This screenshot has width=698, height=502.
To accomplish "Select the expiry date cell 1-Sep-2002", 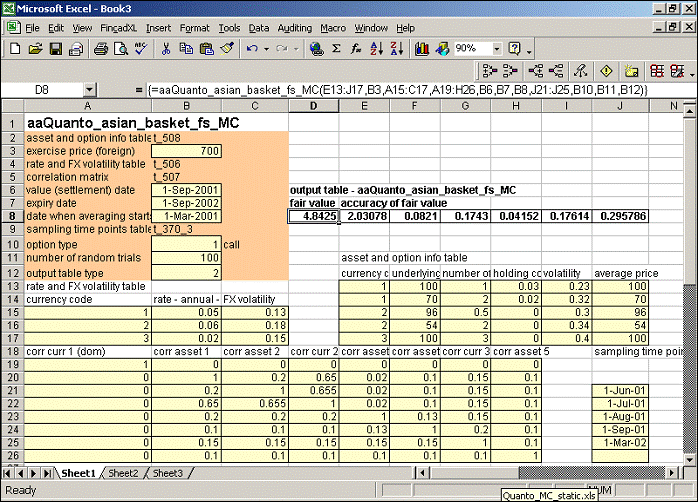I will coord(187,203).
